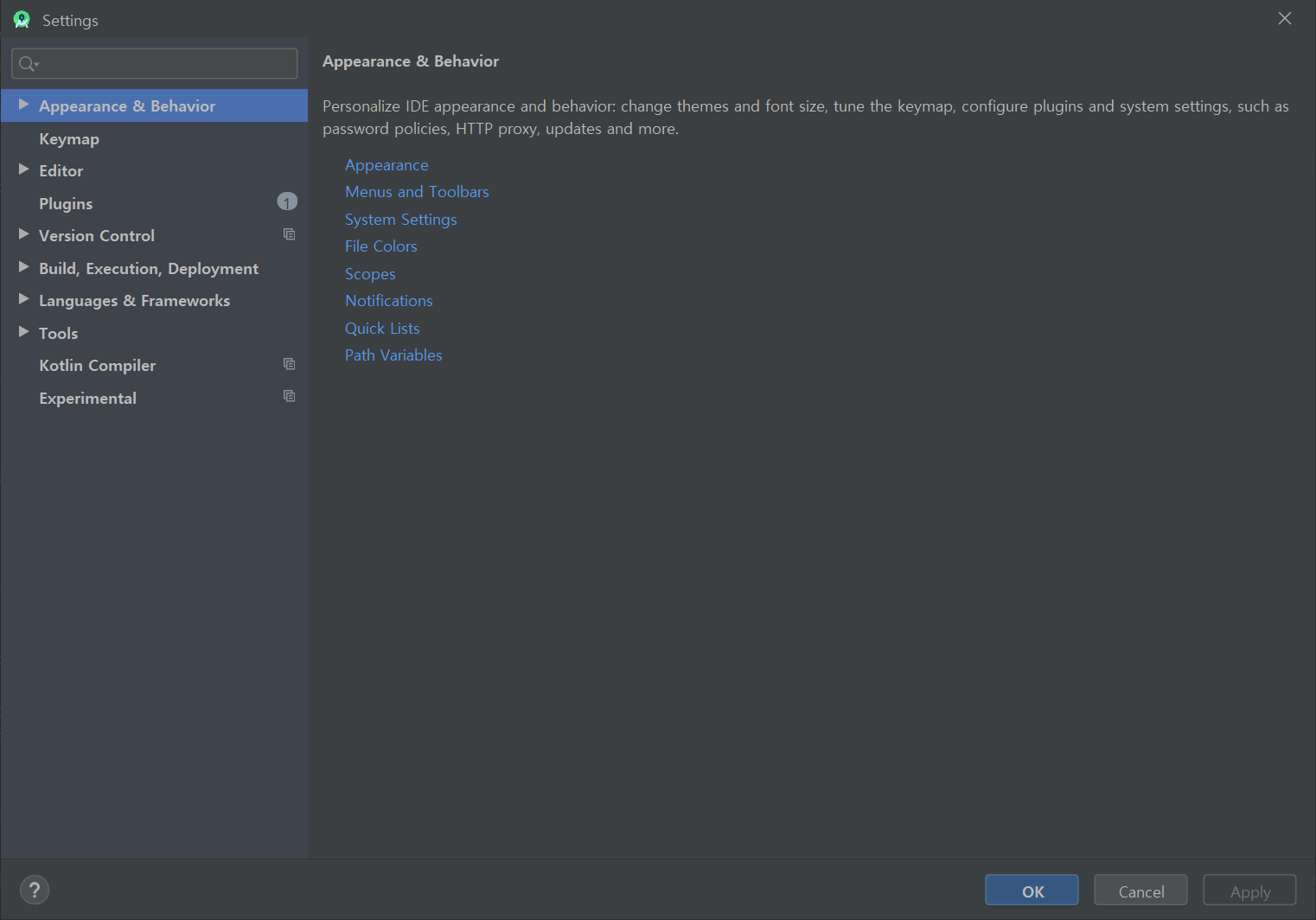Go to System Settings link
This screenshot has width=1316, height=920.
coord(400,220)
